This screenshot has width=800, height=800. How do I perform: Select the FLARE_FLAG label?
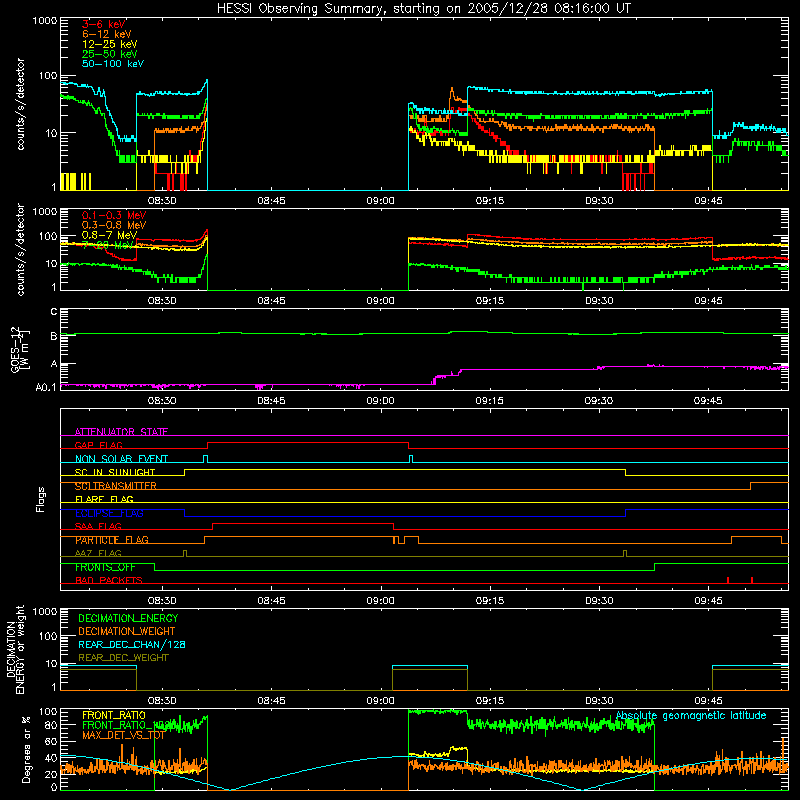click(x=104, y=499)
